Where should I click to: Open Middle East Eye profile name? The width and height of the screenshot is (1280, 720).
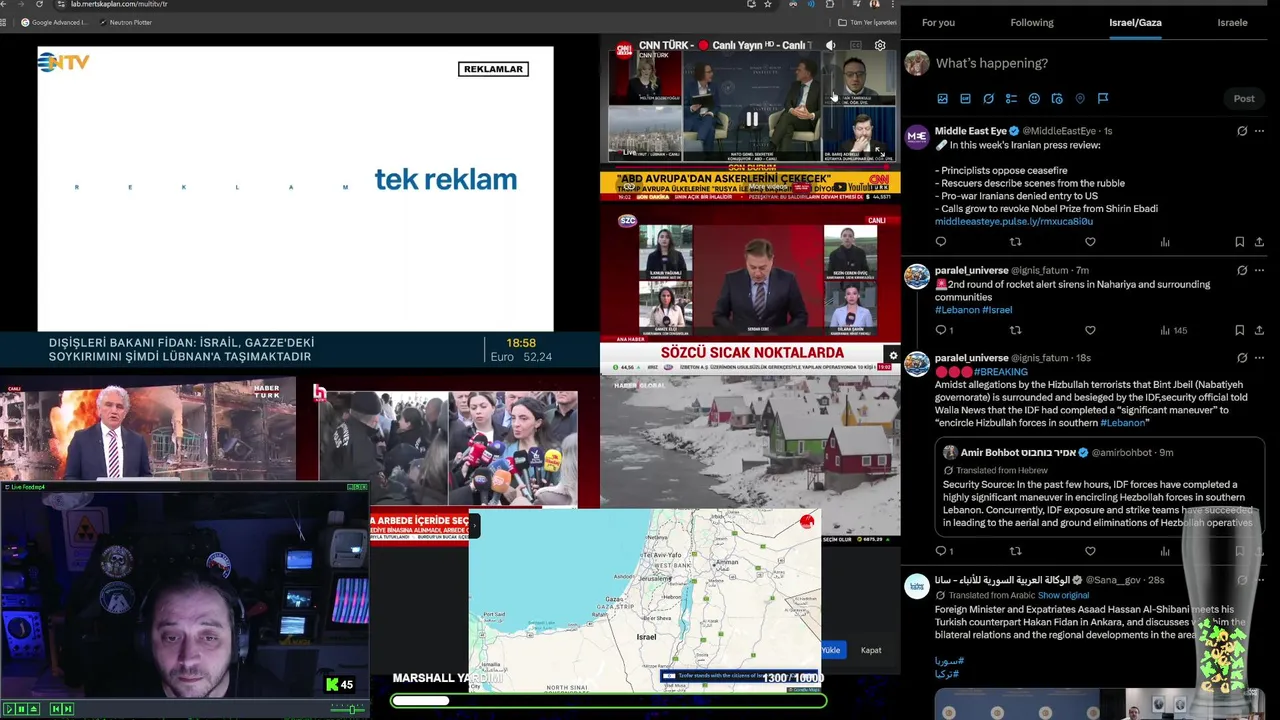click(x=970, y=131)
